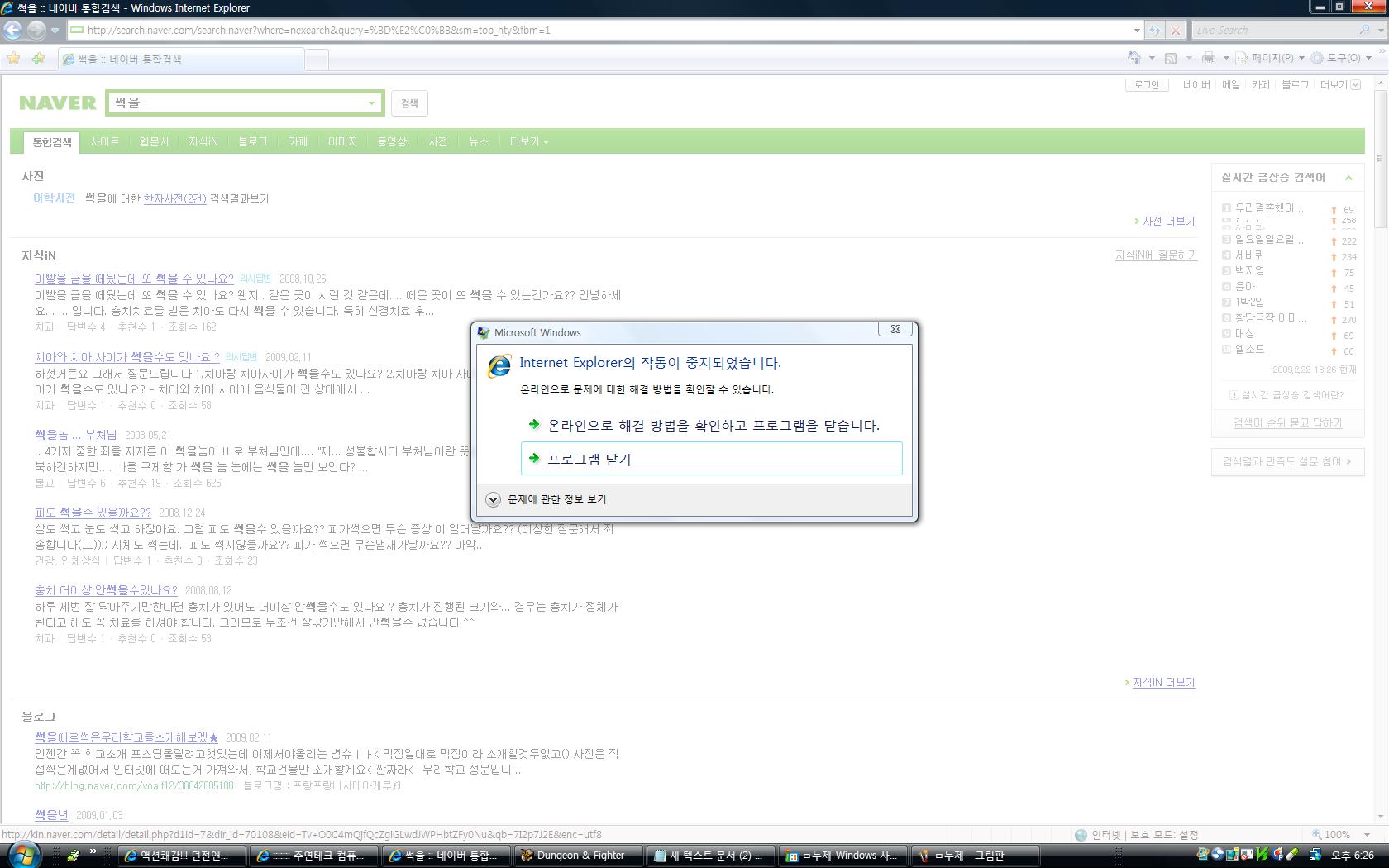Select the 뉴스 search tab
Screen dimensions: 1389x868
point(479,142)
